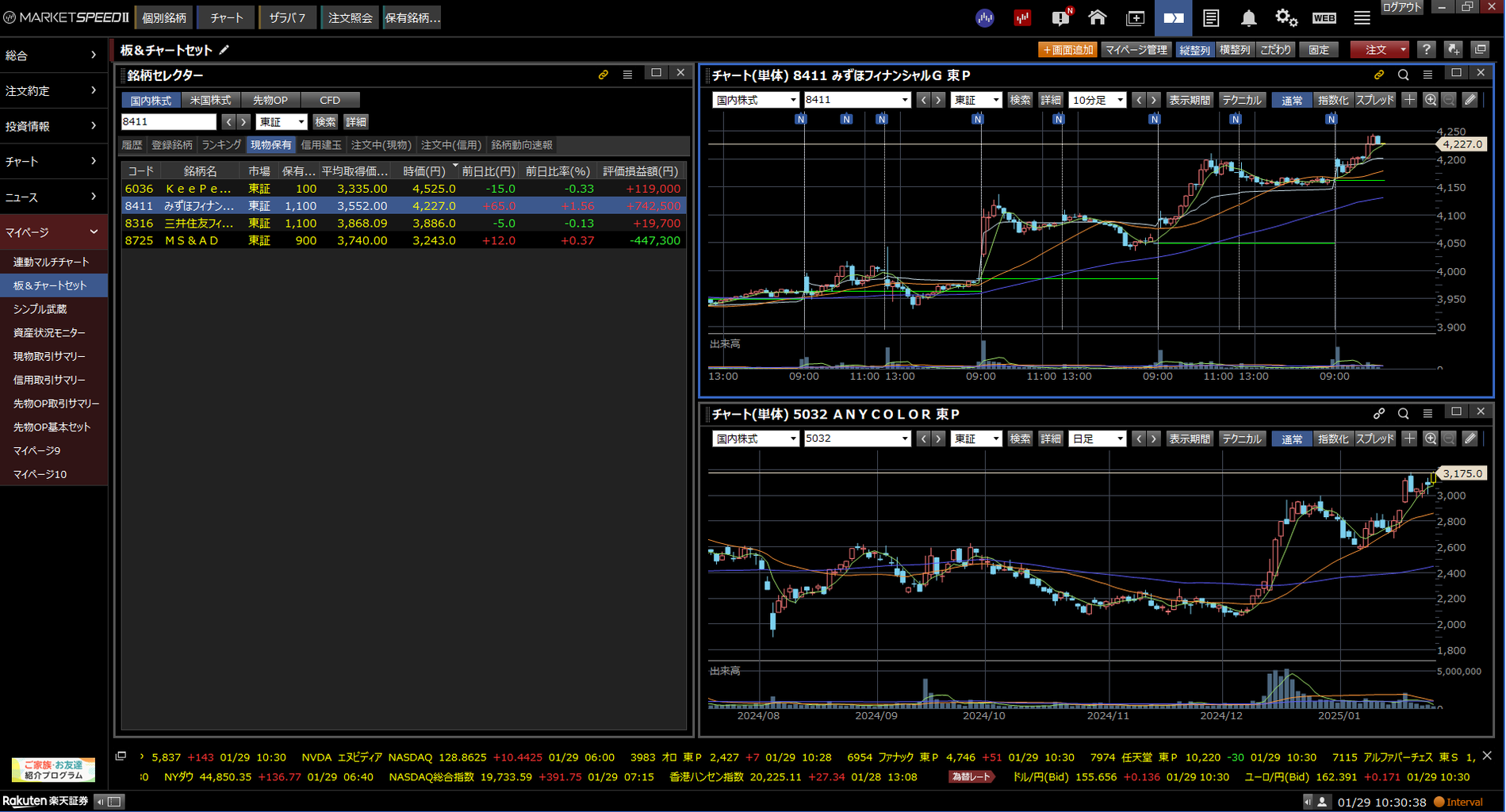Select drawing pencil tool in 8411 chart
The width and height of the screenshot is (1506, 812).
pos(1470,100)
